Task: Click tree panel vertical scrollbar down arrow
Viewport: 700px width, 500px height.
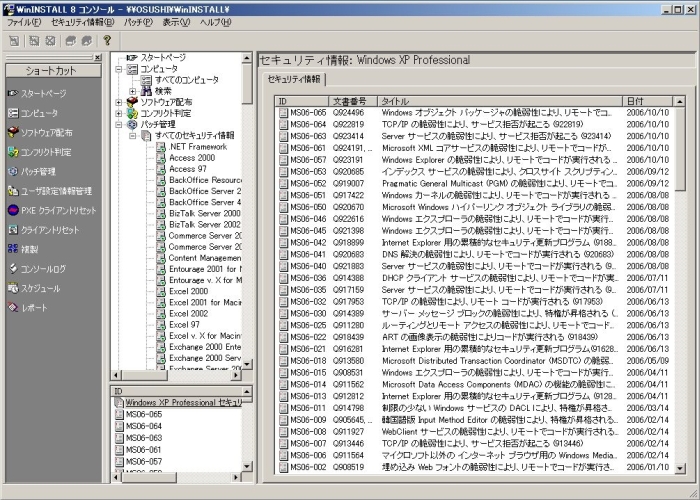Action: pyautogui.click(x=247, y=365)
